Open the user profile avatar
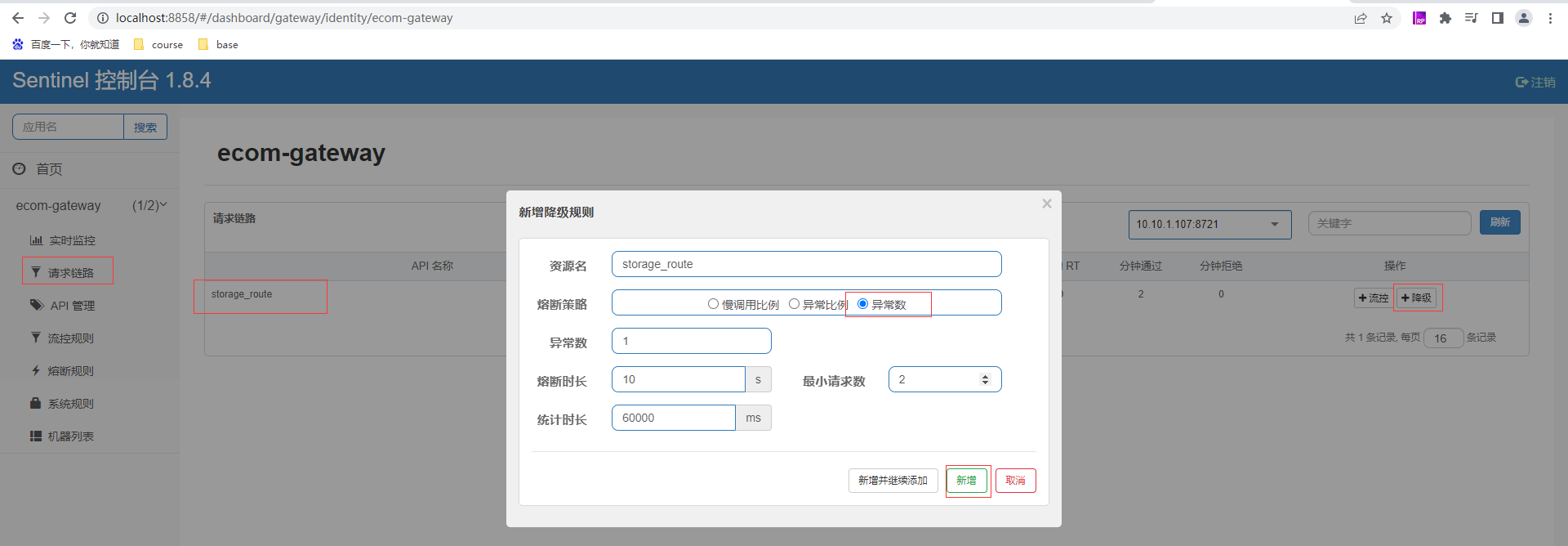The height and width of the screenshot is (546, 1568). [x=1524, y=18]
